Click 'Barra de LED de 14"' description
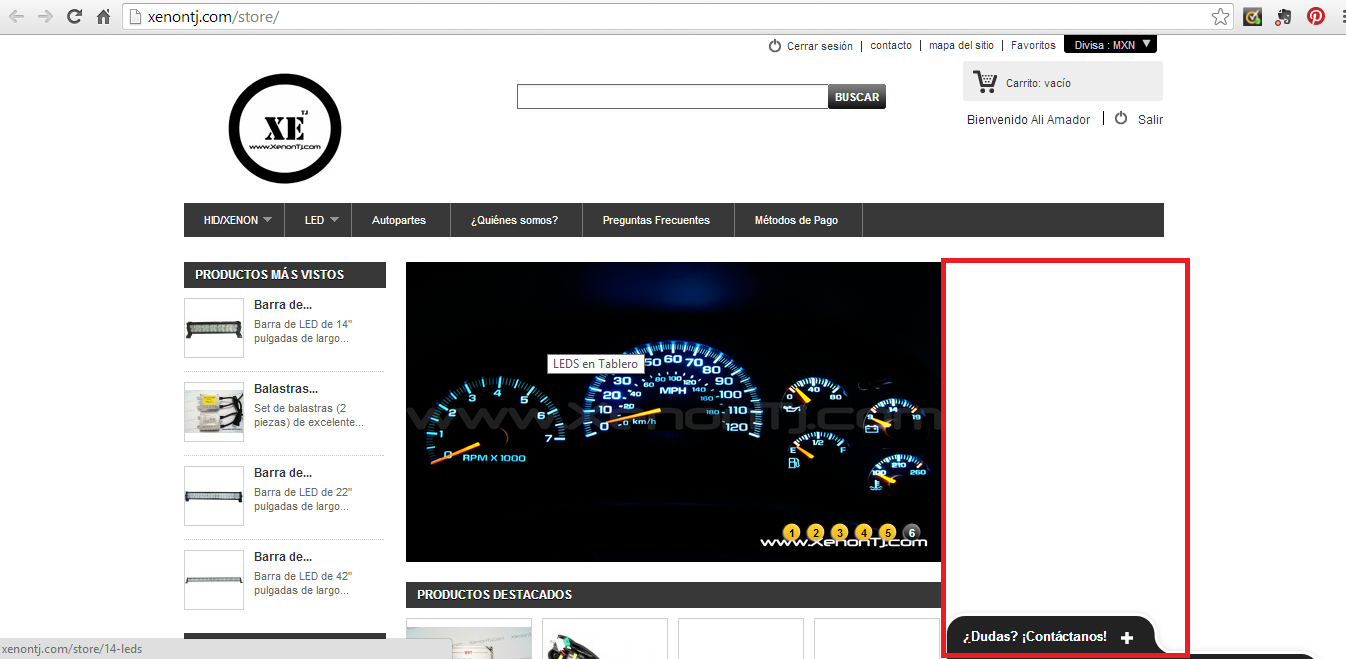1346x659 pixels. 303,331
